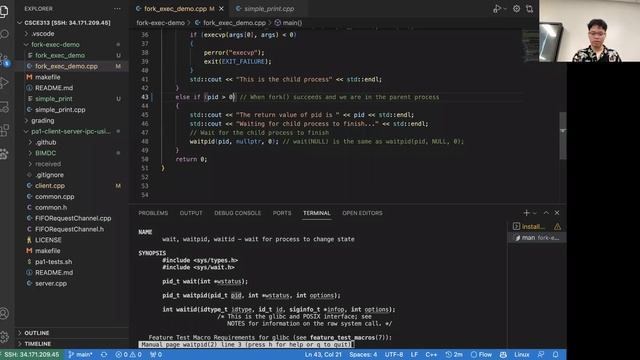
Task: Expand the received folder
Action: (71, 164)
